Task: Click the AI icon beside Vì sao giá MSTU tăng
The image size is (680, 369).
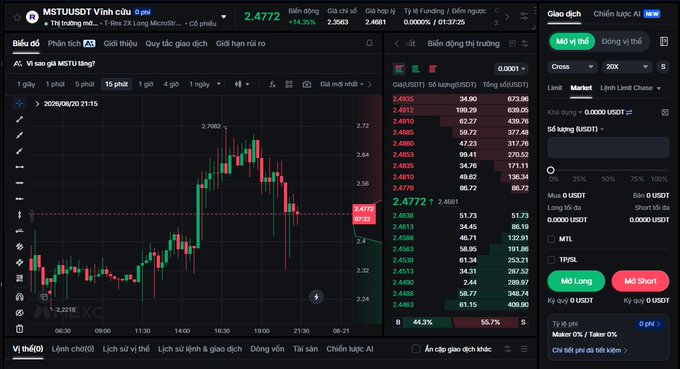Action: (x=17, y=64)
